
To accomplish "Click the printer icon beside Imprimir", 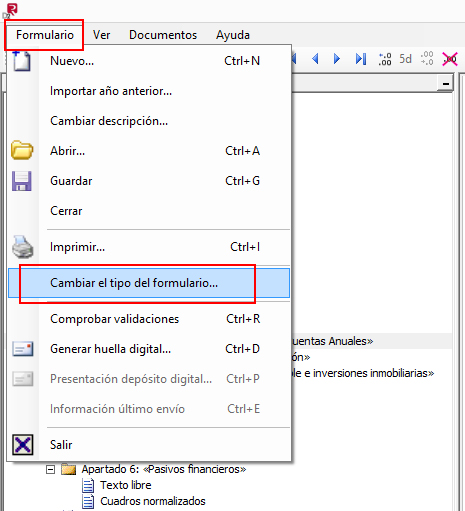I will (x=23, y=247).
